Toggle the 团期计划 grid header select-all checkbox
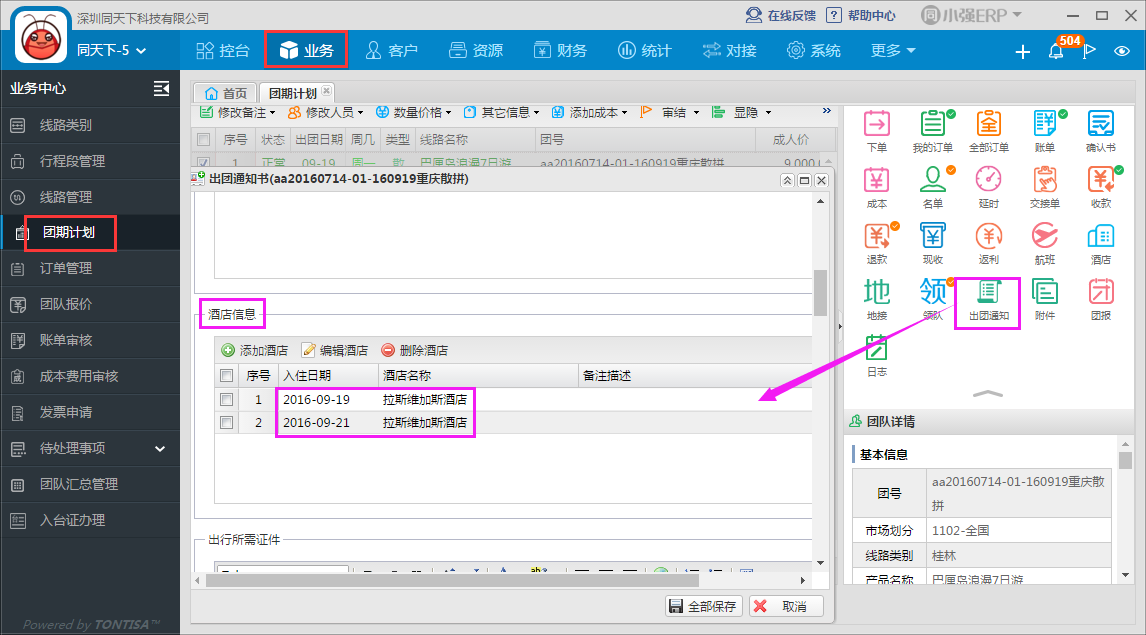Viewport: 1146px width, 635px height. [x=204, y=140]
